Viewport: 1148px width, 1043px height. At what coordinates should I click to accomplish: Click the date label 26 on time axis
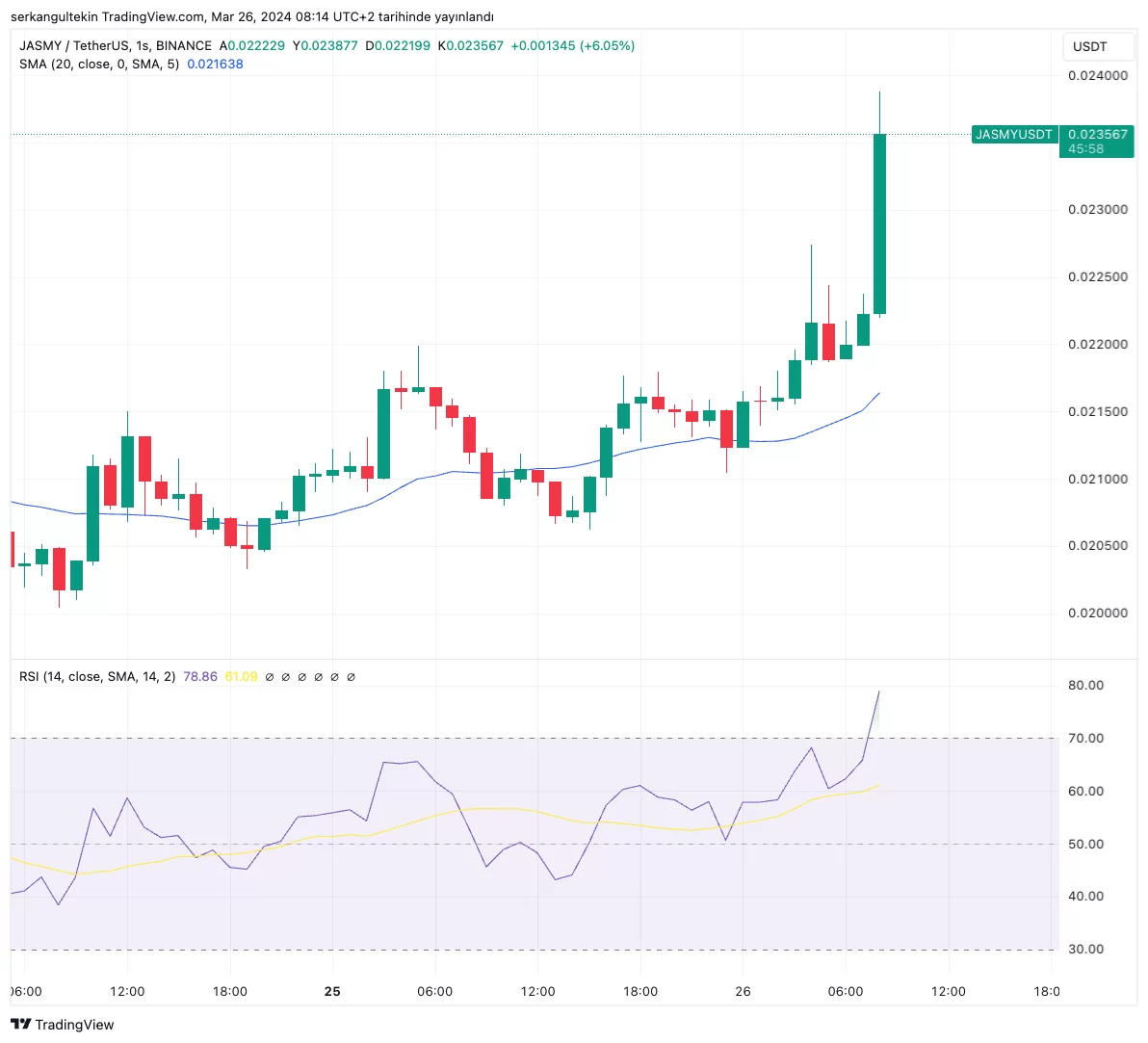[x=743, y=992]
